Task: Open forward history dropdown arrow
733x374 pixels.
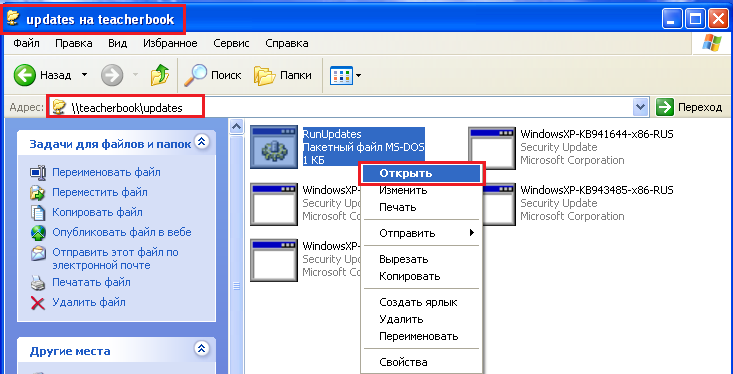Action: (x=135, y=75)
